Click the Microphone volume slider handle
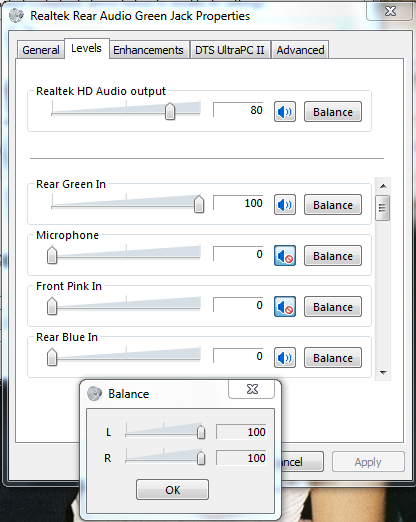Viewport: 416px width, 522px height. pos(52,255)
